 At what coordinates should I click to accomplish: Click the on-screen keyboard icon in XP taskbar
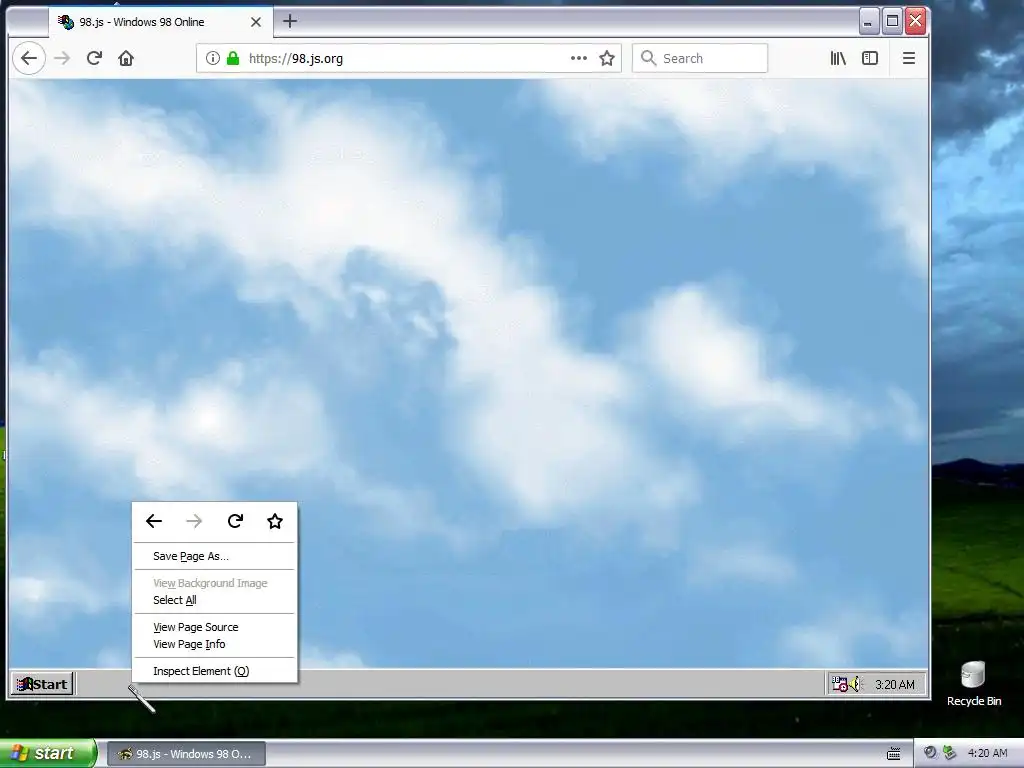point(894,754)
